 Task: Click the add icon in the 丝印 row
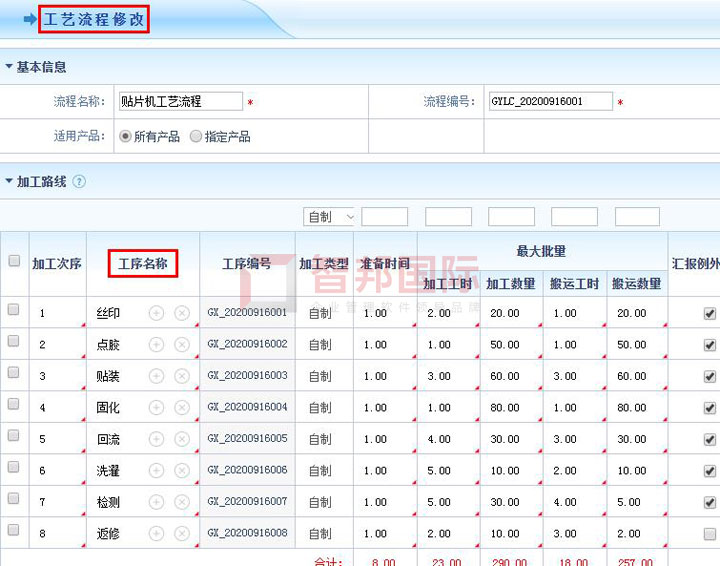pyautogui.click(x=156, y=313)
